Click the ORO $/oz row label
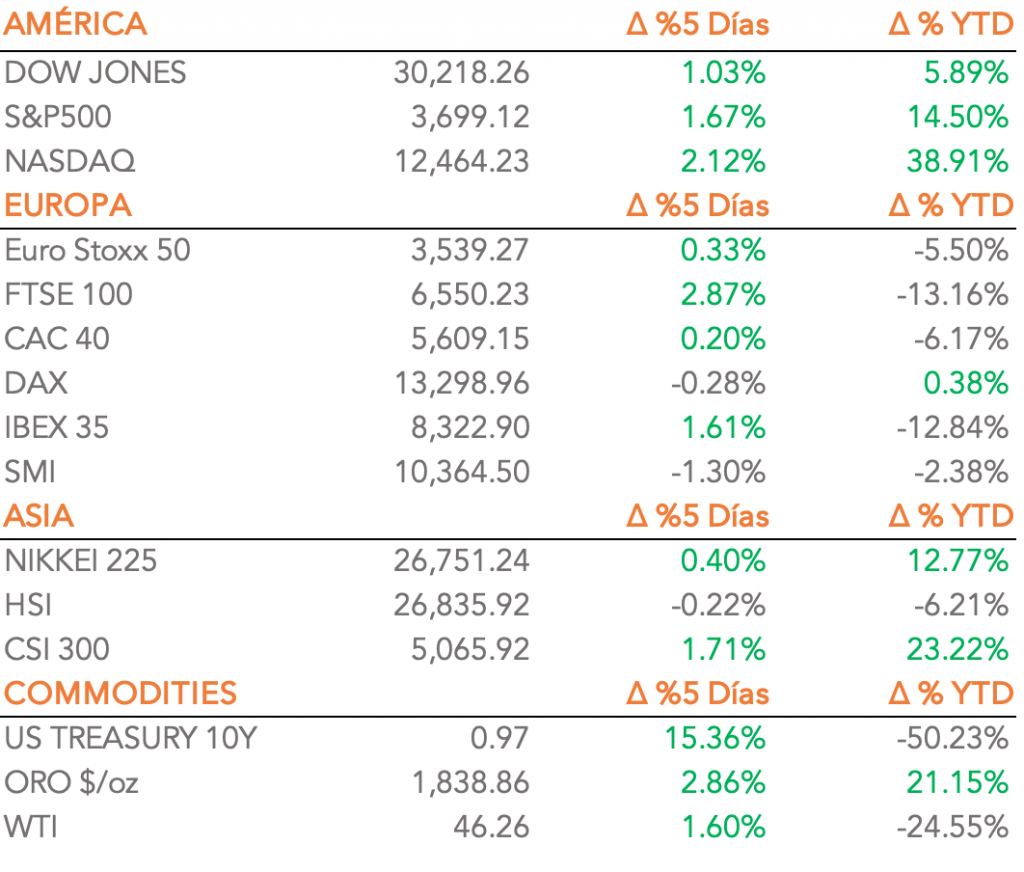1024x872 pixels. point(72,782)
